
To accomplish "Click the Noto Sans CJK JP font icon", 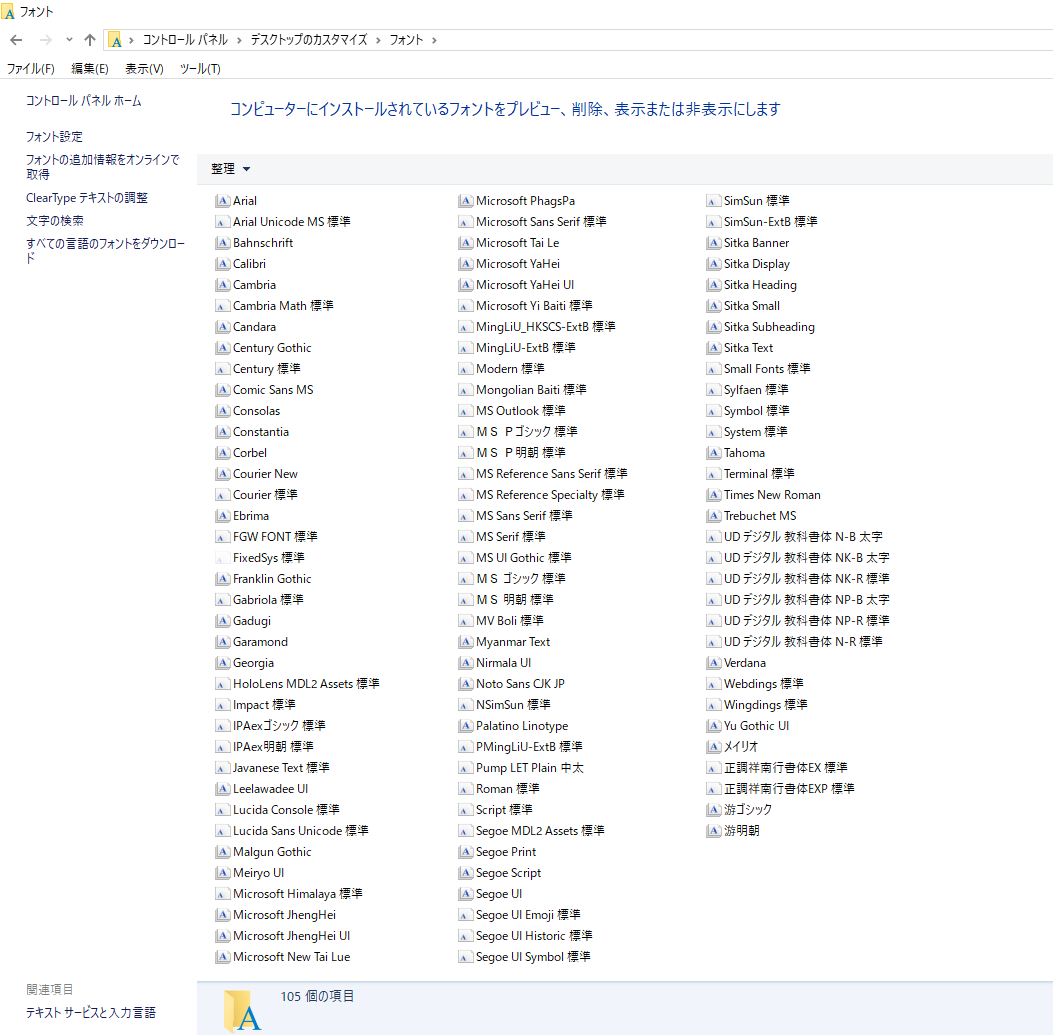I will 465,684.
